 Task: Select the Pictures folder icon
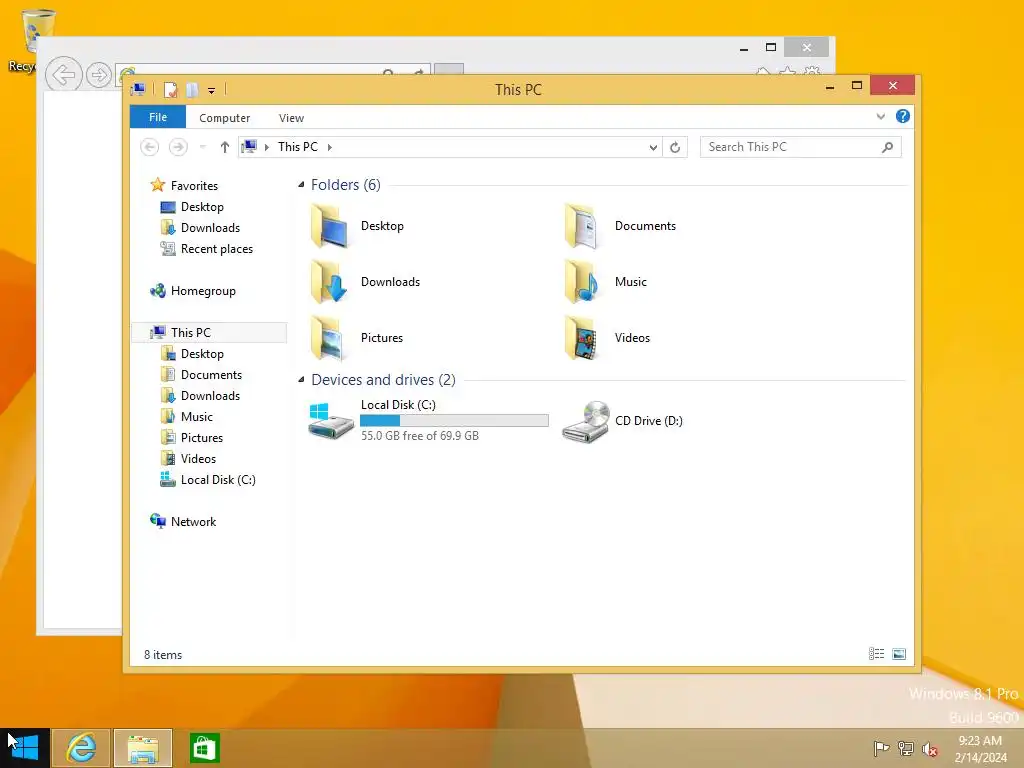click(329, 338)
